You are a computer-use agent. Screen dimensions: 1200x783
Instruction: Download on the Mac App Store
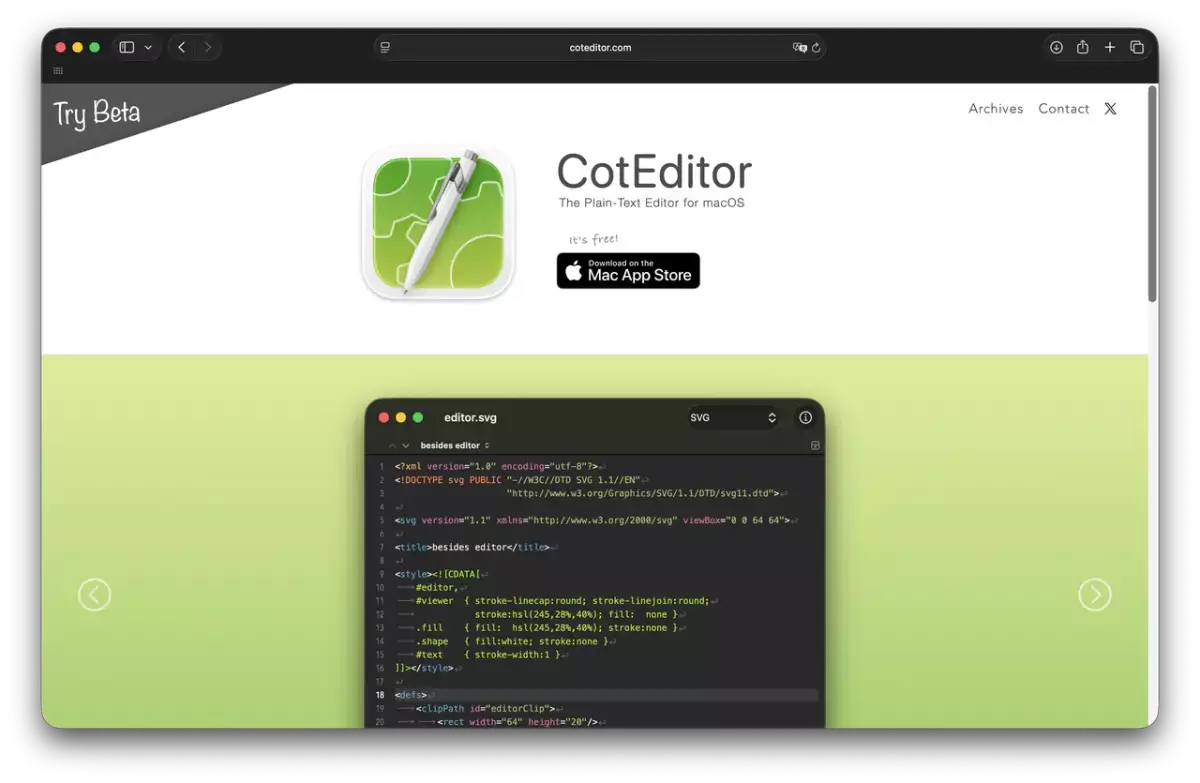click(x=628, y=271)
